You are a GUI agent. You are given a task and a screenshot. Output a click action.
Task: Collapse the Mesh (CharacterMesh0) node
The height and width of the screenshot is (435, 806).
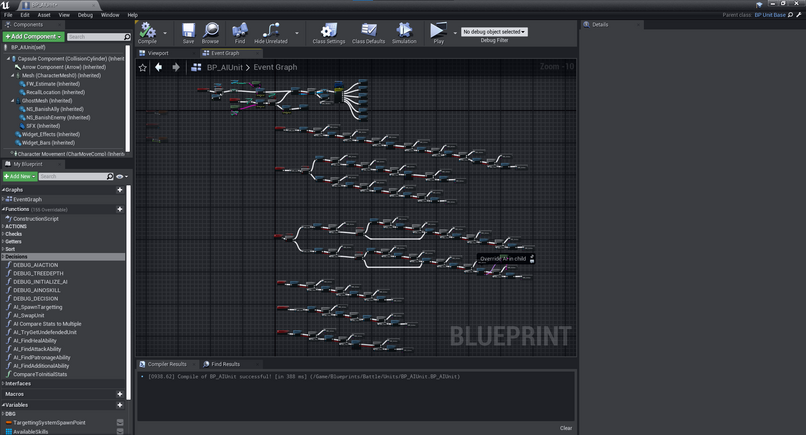click(13, 76)
